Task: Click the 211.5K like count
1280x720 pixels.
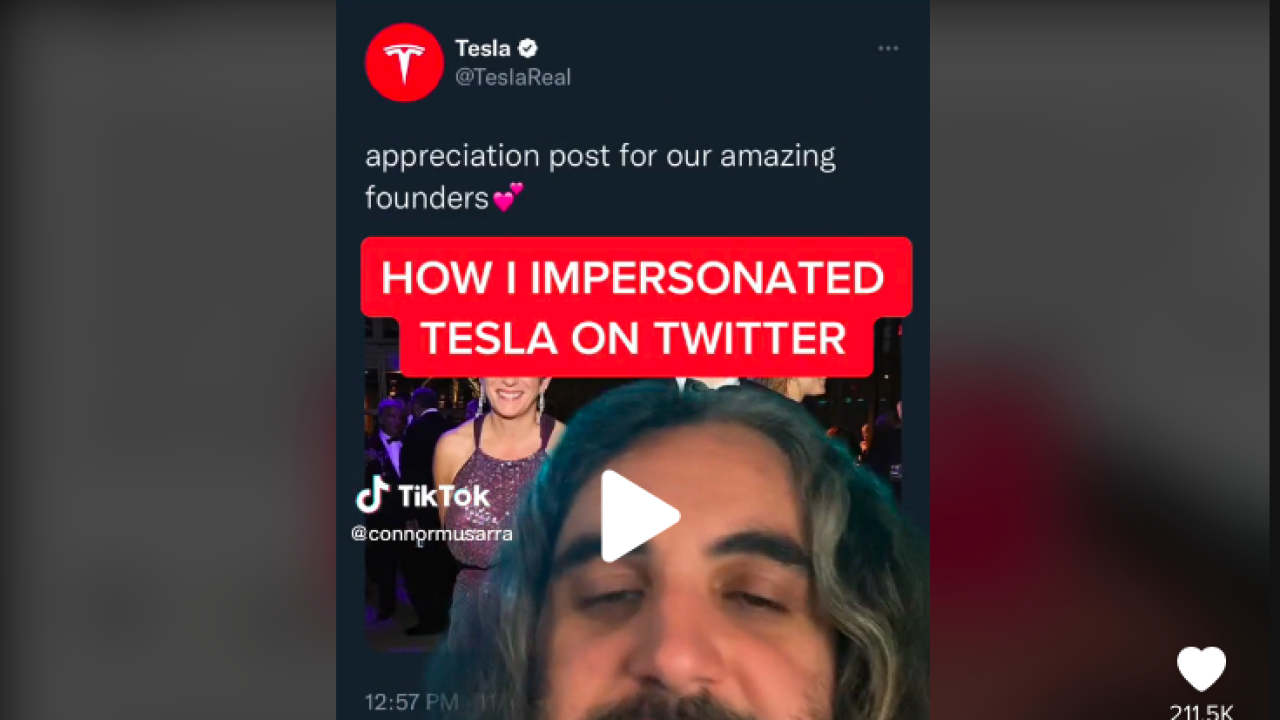Action: (x=1201, y=712)
